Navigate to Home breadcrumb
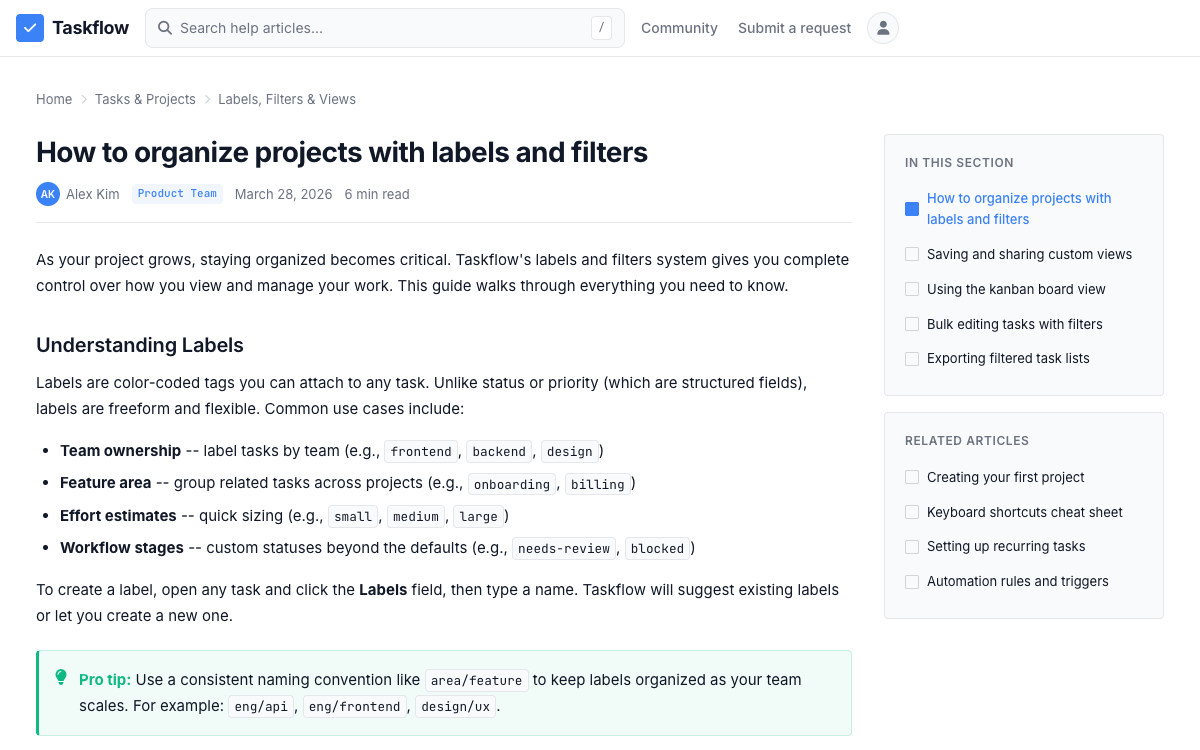 [x=54, y=99]
